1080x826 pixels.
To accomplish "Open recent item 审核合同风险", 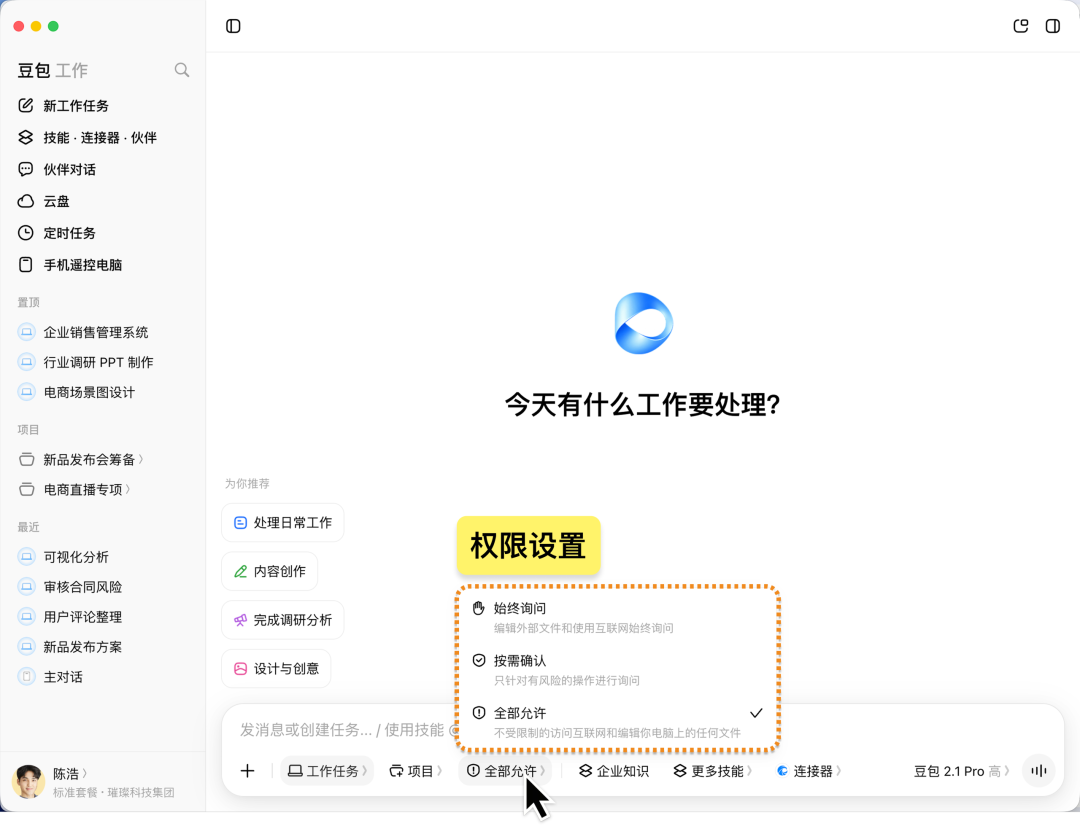I will pyautogui.click(x=103, y=586).
